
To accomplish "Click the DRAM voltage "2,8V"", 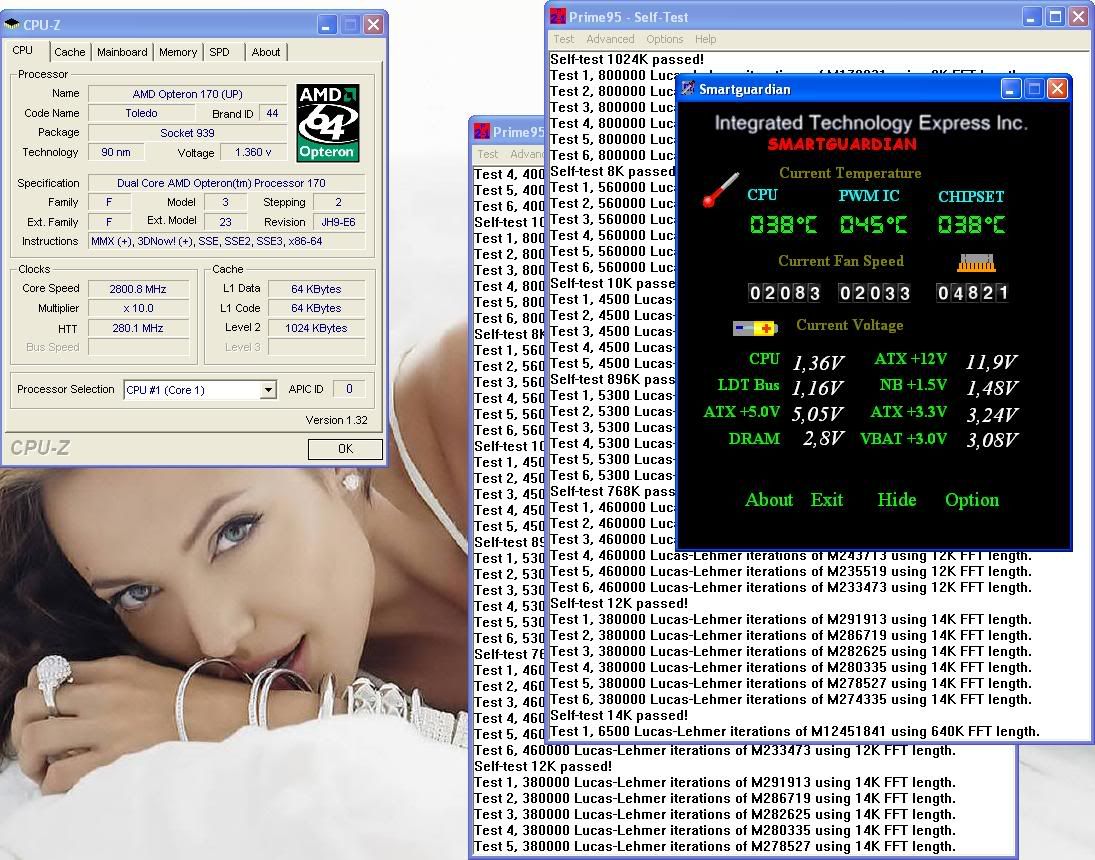I will [x=823, y=439].
